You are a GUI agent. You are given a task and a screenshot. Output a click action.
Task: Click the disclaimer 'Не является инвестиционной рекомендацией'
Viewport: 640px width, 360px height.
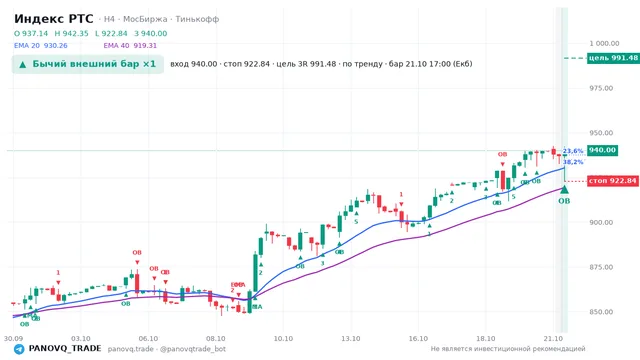click(x=508, y=349)
